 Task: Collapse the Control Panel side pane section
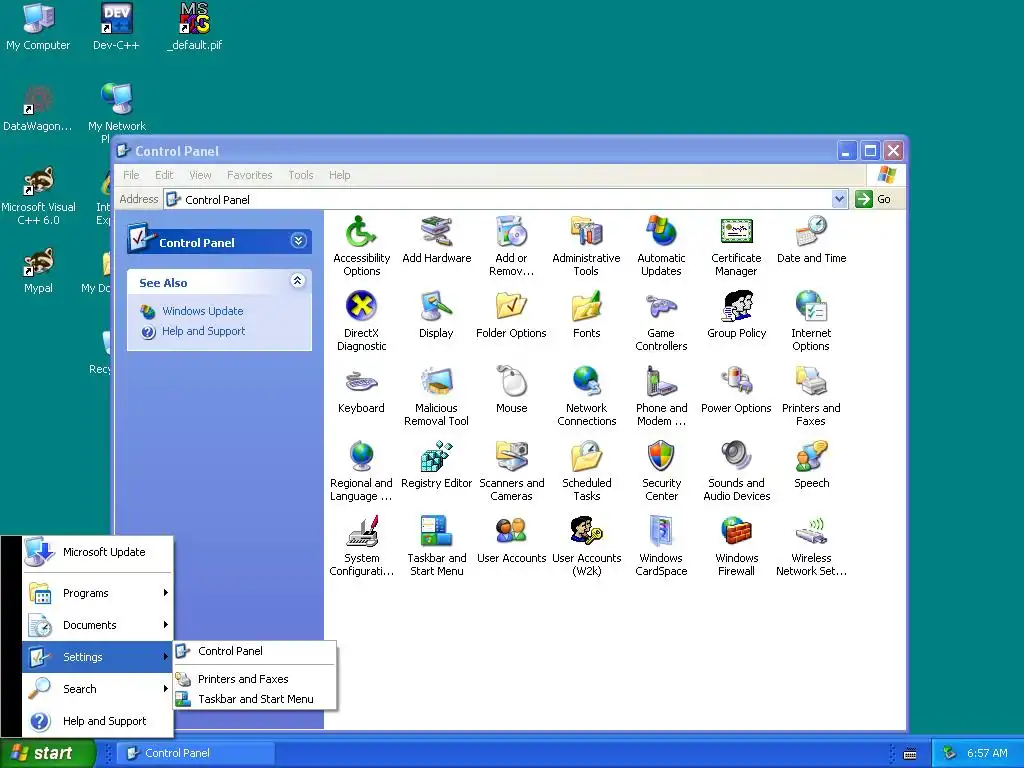(x=298, y=241)
